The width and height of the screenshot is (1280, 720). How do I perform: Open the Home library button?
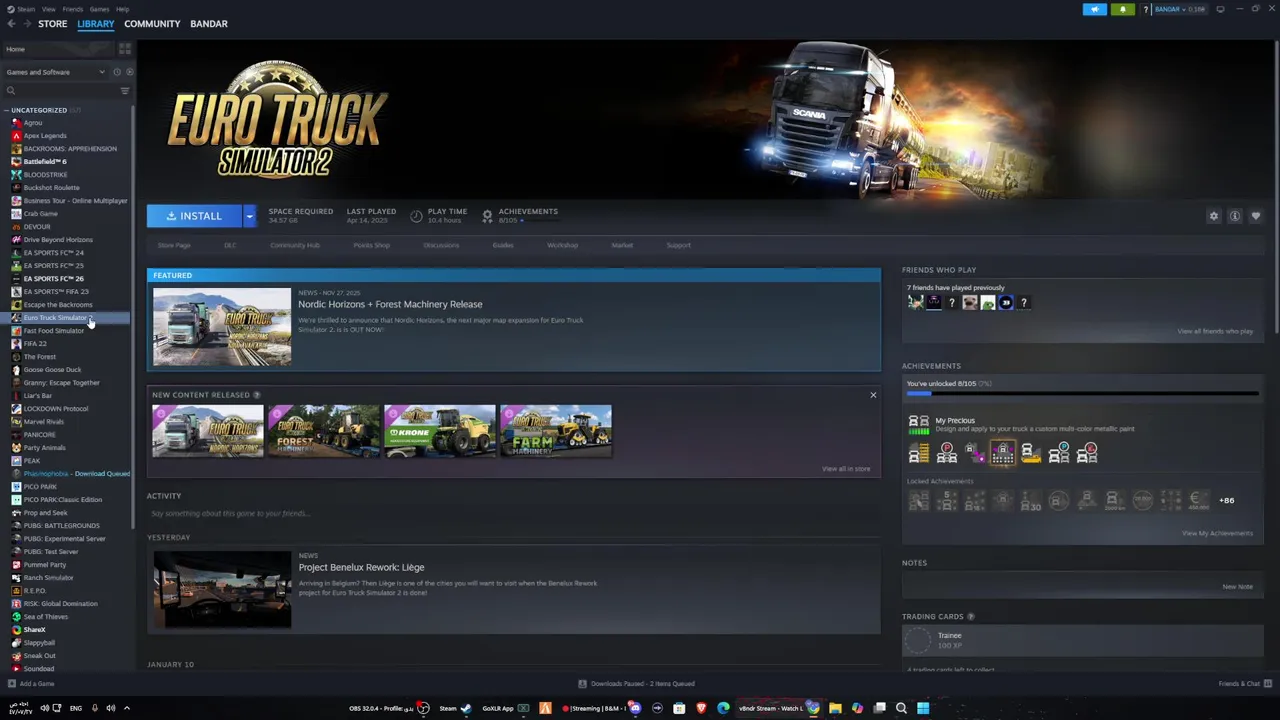[x=60, y=49]
